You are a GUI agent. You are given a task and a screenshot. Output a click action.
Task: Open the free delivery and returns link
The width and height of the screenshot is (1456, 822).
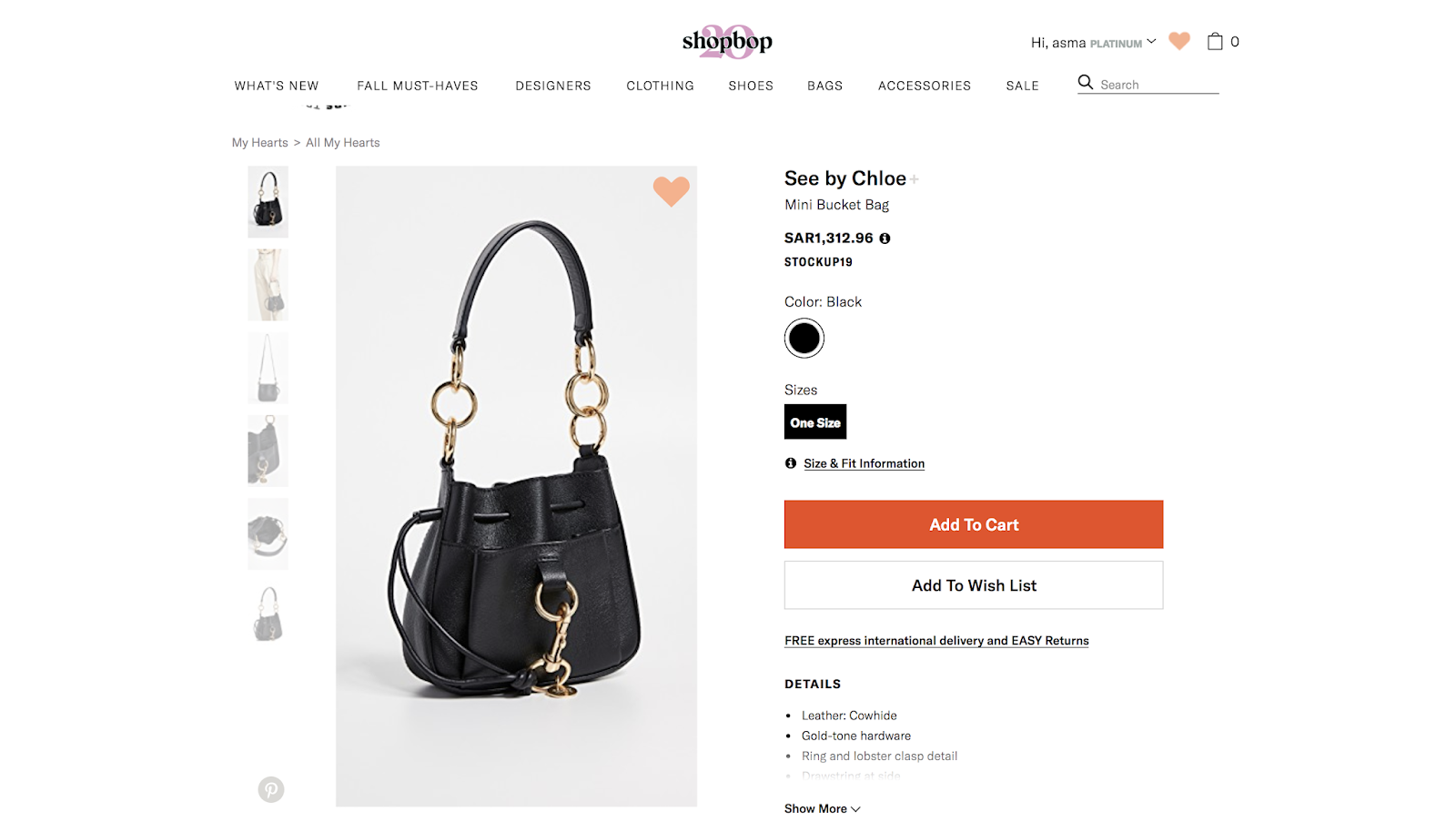[936, 641]
